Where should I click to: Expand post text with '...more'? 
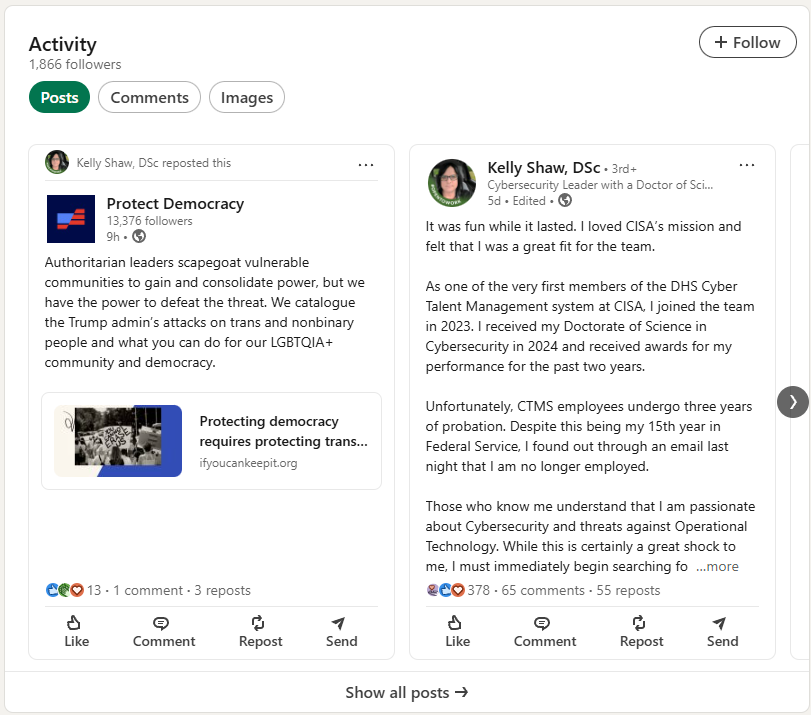click(x=717, y=567)
